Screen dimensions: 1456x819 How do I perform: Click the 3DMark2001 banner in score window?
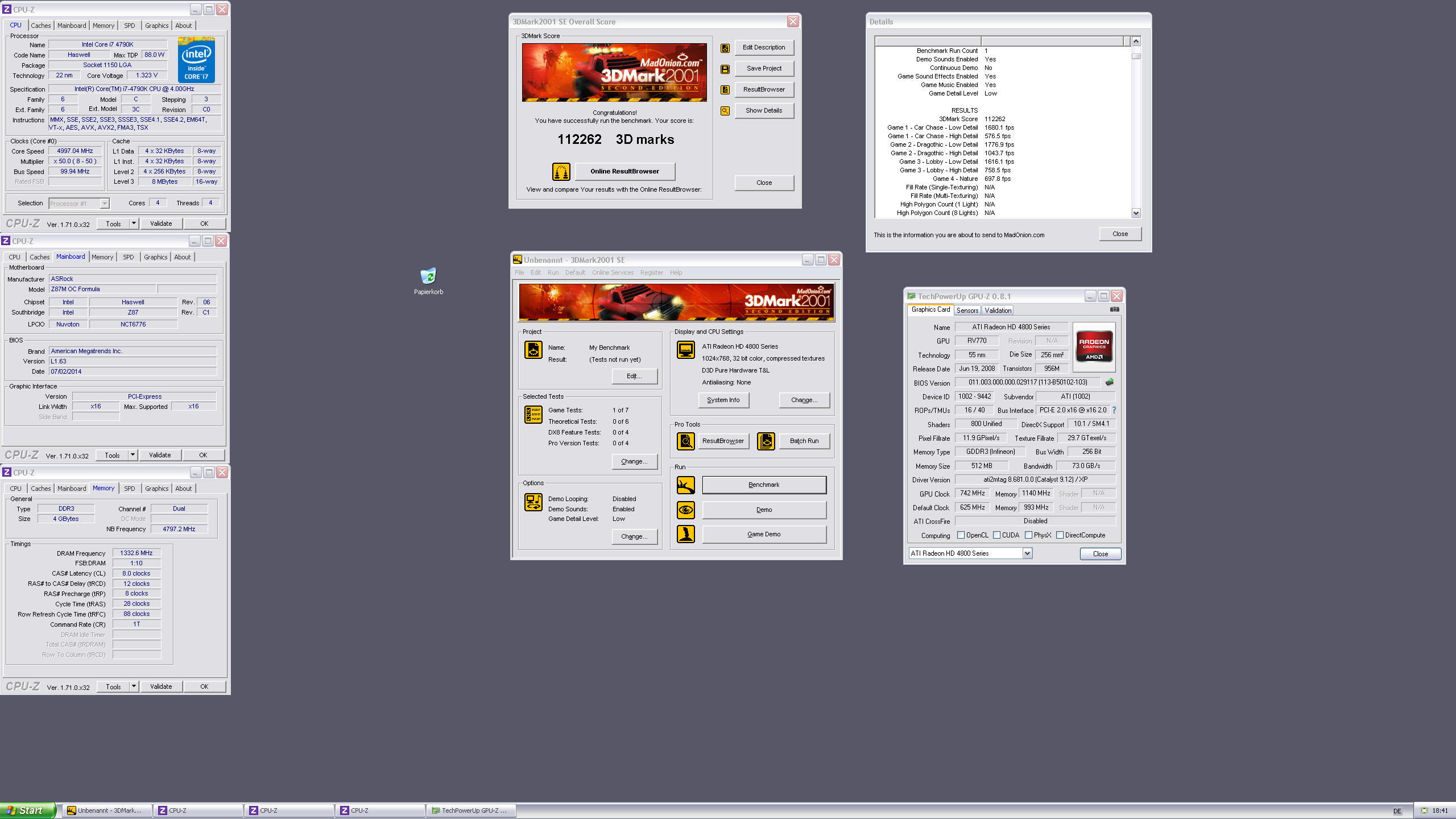[614, 72]
